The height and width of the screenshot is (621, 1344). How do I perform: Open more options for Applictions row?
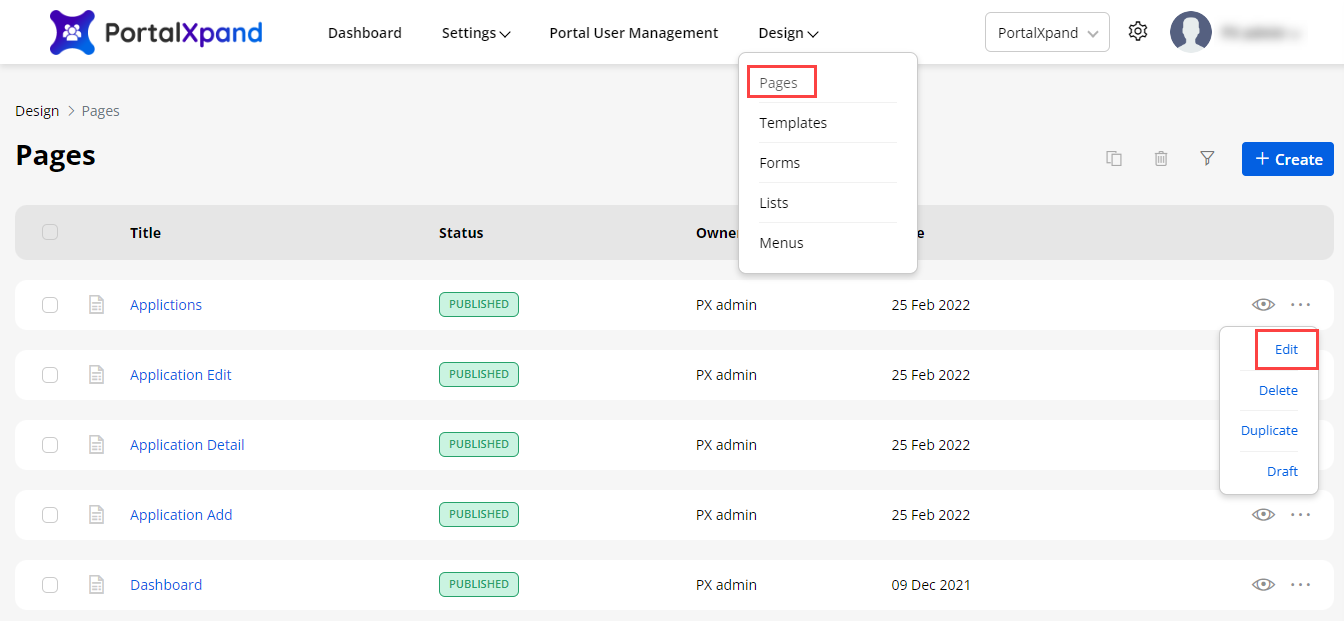coord(1300,305)
